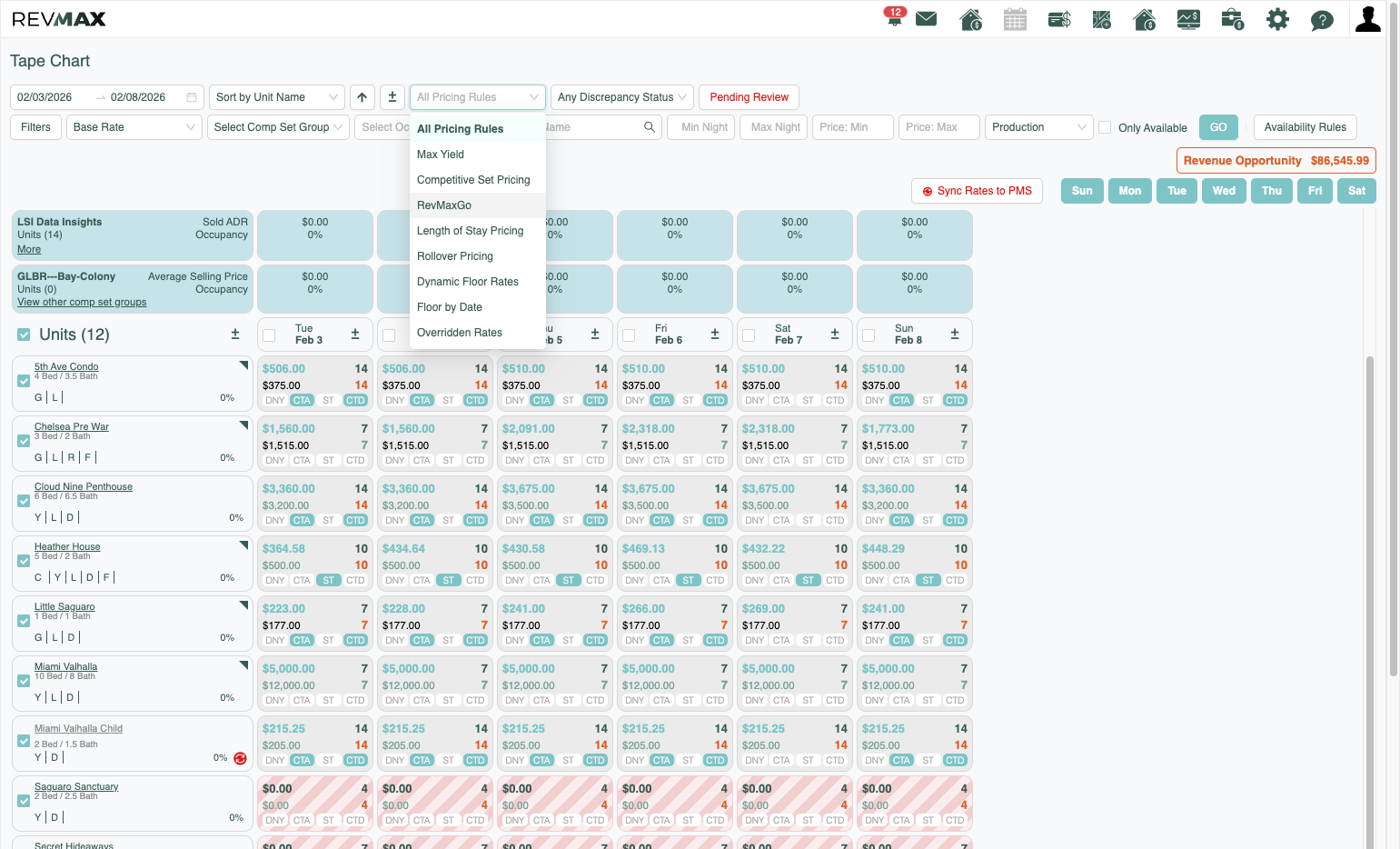Expand the Any Discrepancy Status dropdown

point(622,97)
